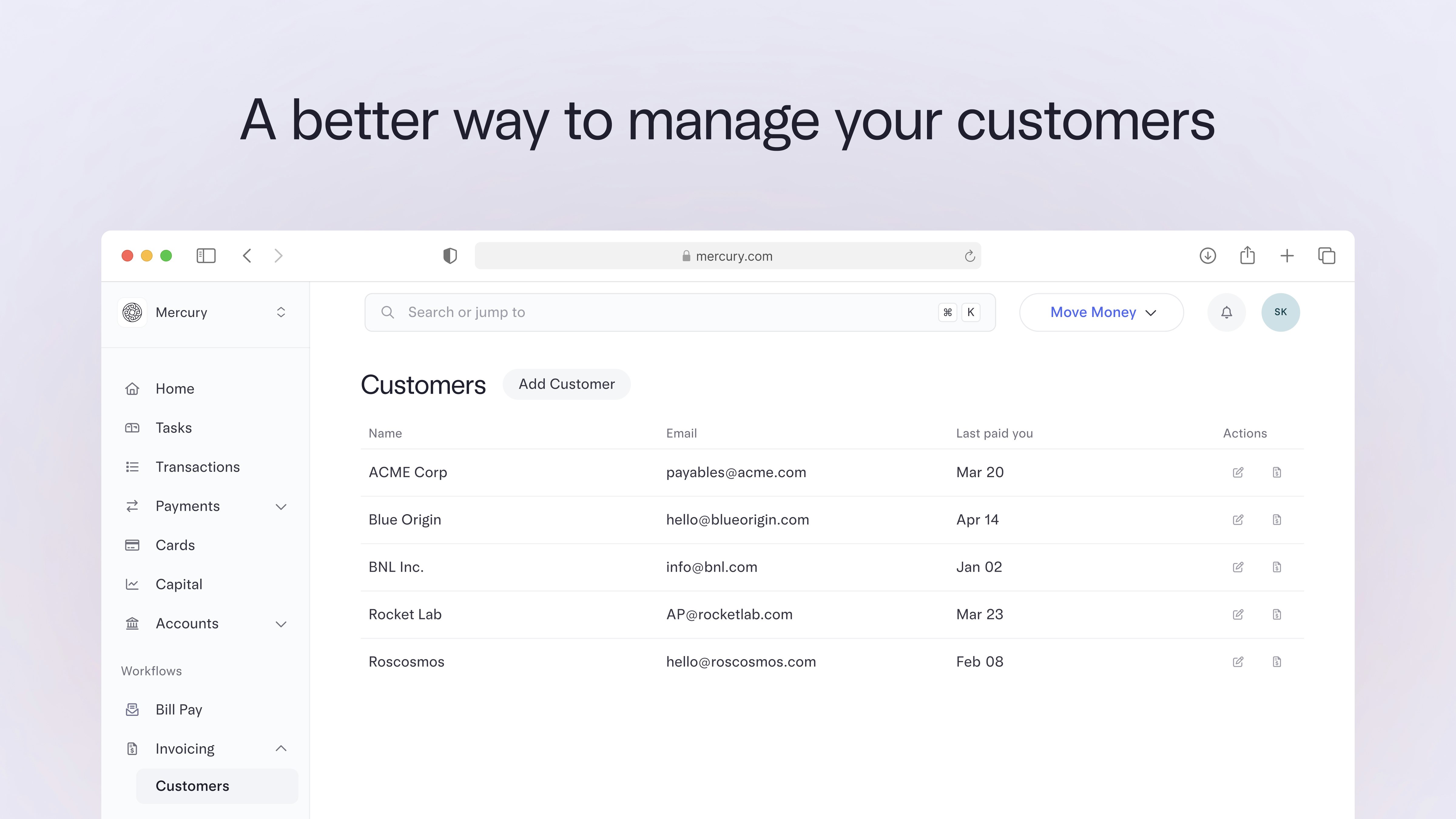
Task: Collapse the Invoicing section chevron
Action: [x=281, y=748]
